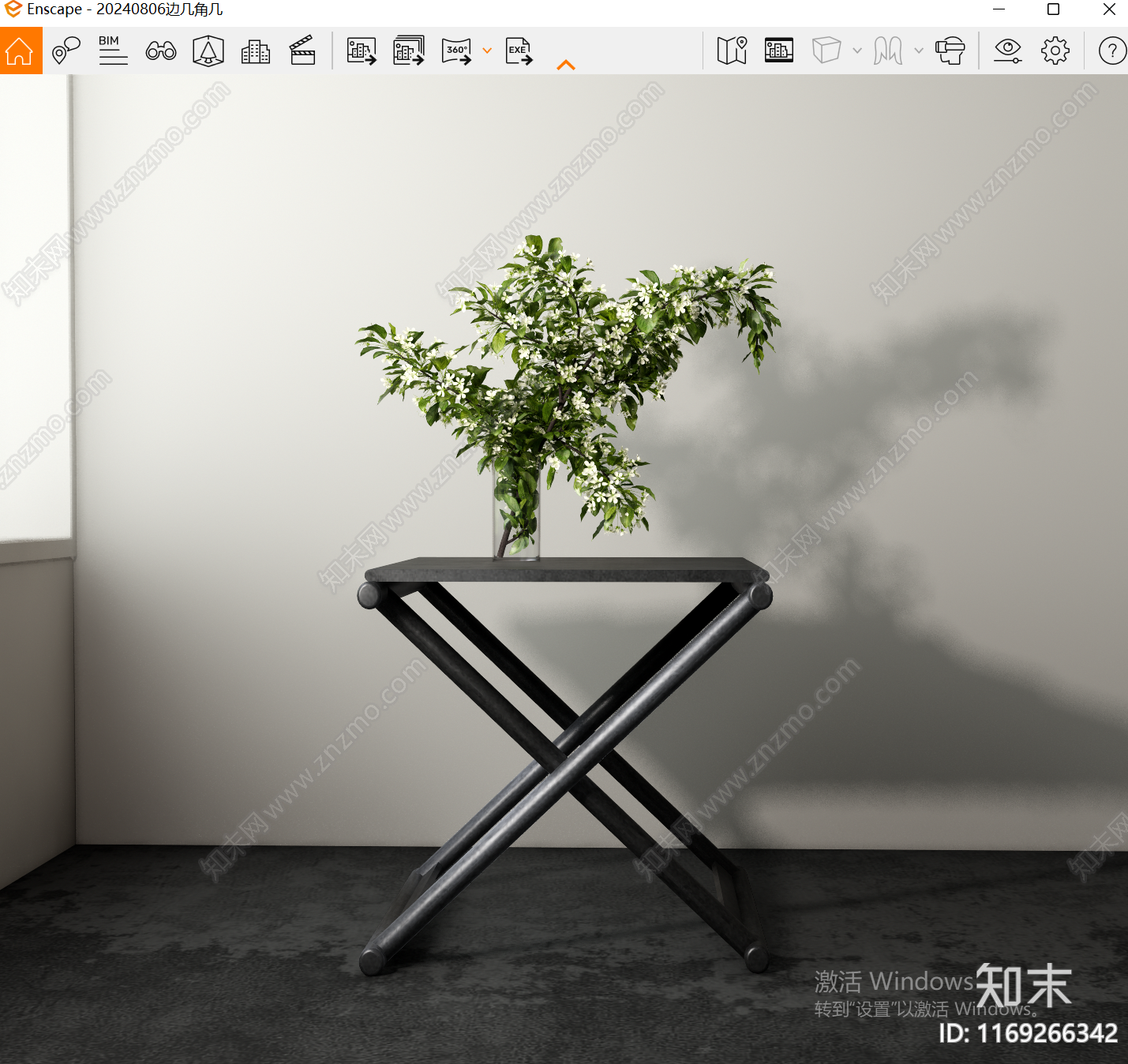This screenshot has height=1064, width=1128.
Task: Minimize the Enscape window
Action: click(999, 9)
